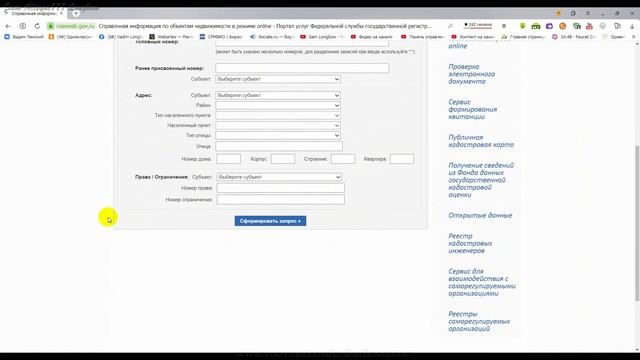
Task: Open the Публичная кадастровая карта link
Action: 481,141
